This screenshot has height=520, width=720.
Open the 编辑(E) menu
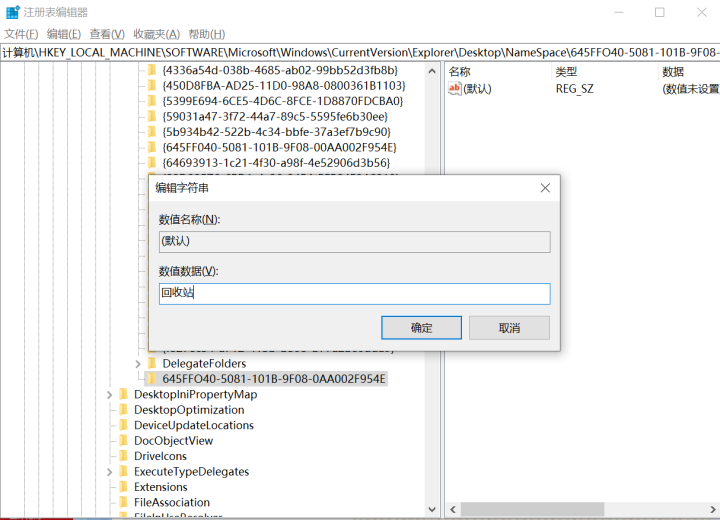64,34
